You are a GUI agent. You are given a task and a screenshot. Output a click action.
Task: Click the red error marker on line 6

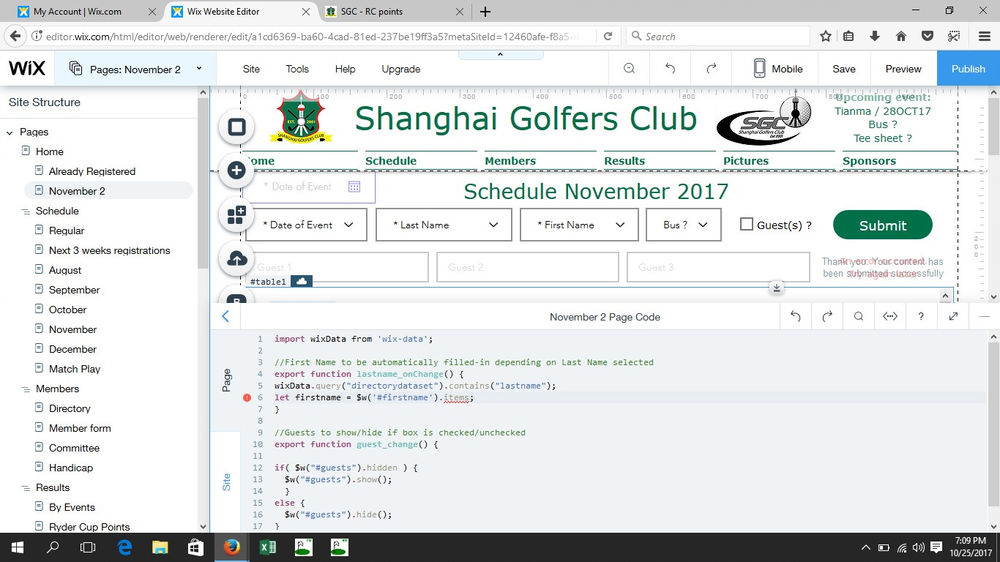point(247,397)
